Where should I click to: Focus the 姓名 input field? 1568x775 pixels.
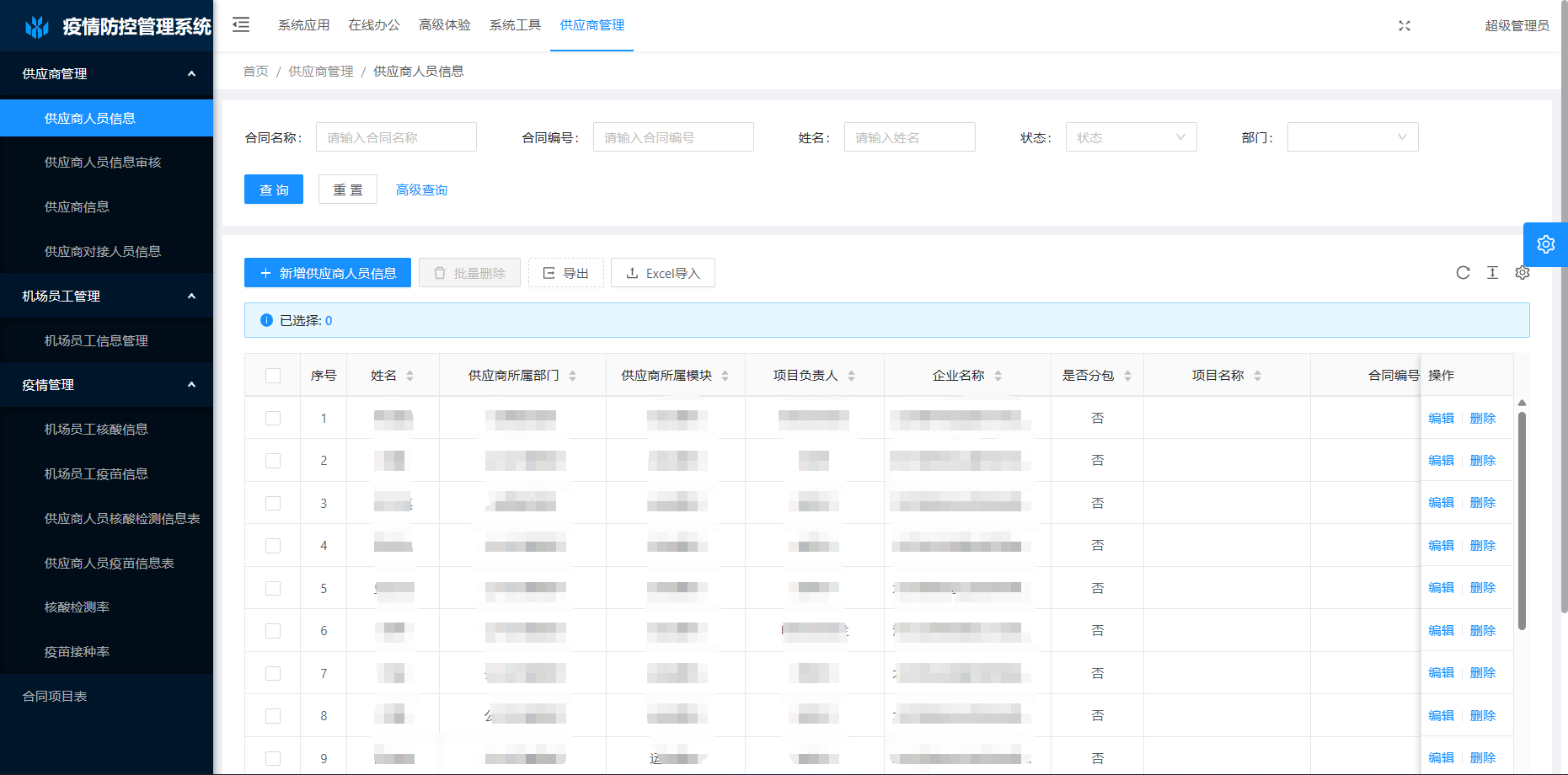coord(910,137)
